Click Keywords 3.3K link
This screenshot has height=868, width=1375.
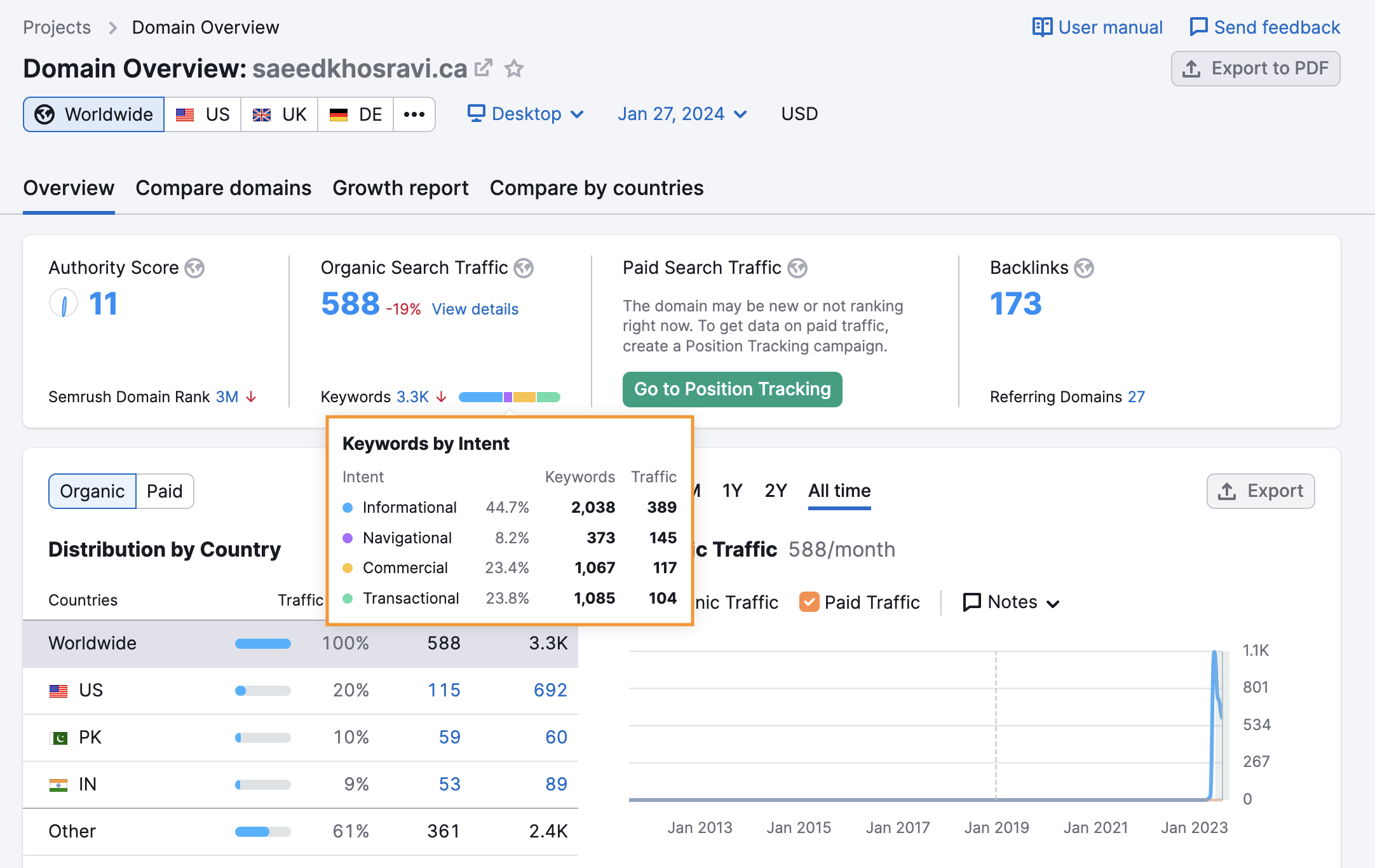[x=413, y=397]
